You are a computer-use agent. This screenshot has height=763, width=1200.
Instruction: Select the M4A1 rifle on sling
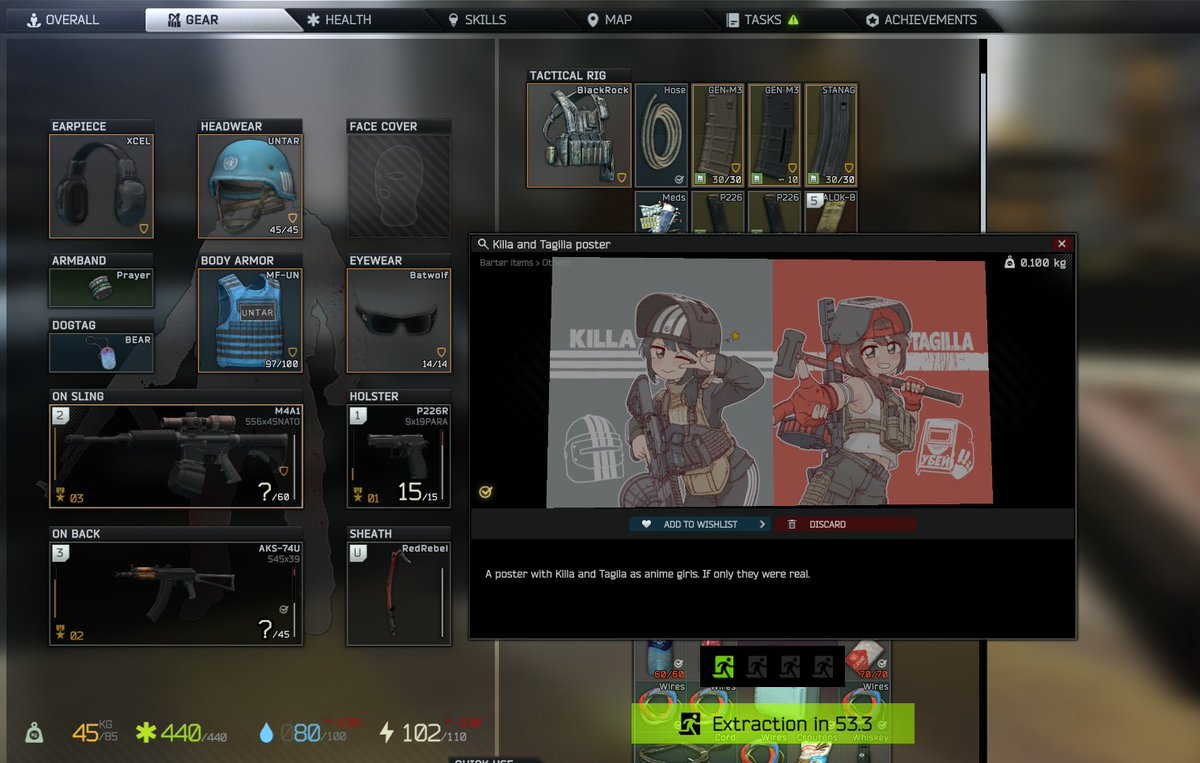click(x=176, y=456)
